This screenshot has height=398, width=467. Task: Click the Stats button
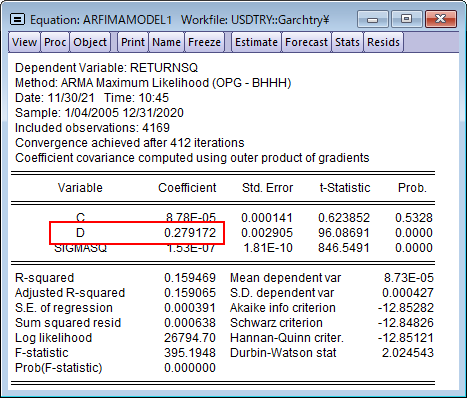coord(347,42)
